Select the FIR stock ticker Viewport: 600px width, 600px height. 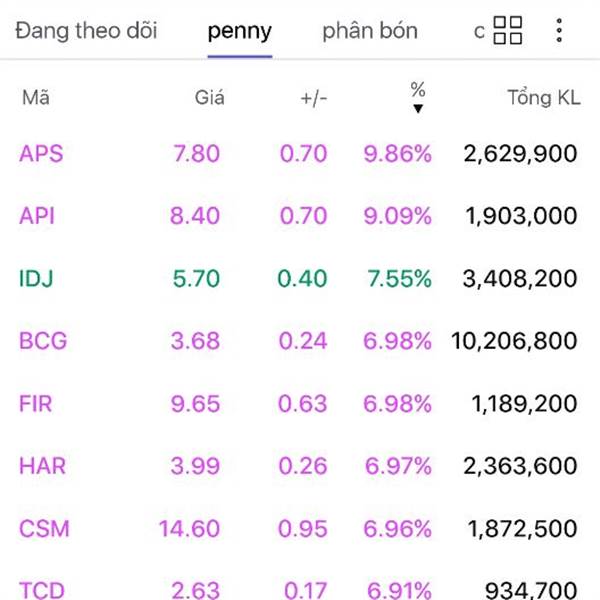coord(36,403)
